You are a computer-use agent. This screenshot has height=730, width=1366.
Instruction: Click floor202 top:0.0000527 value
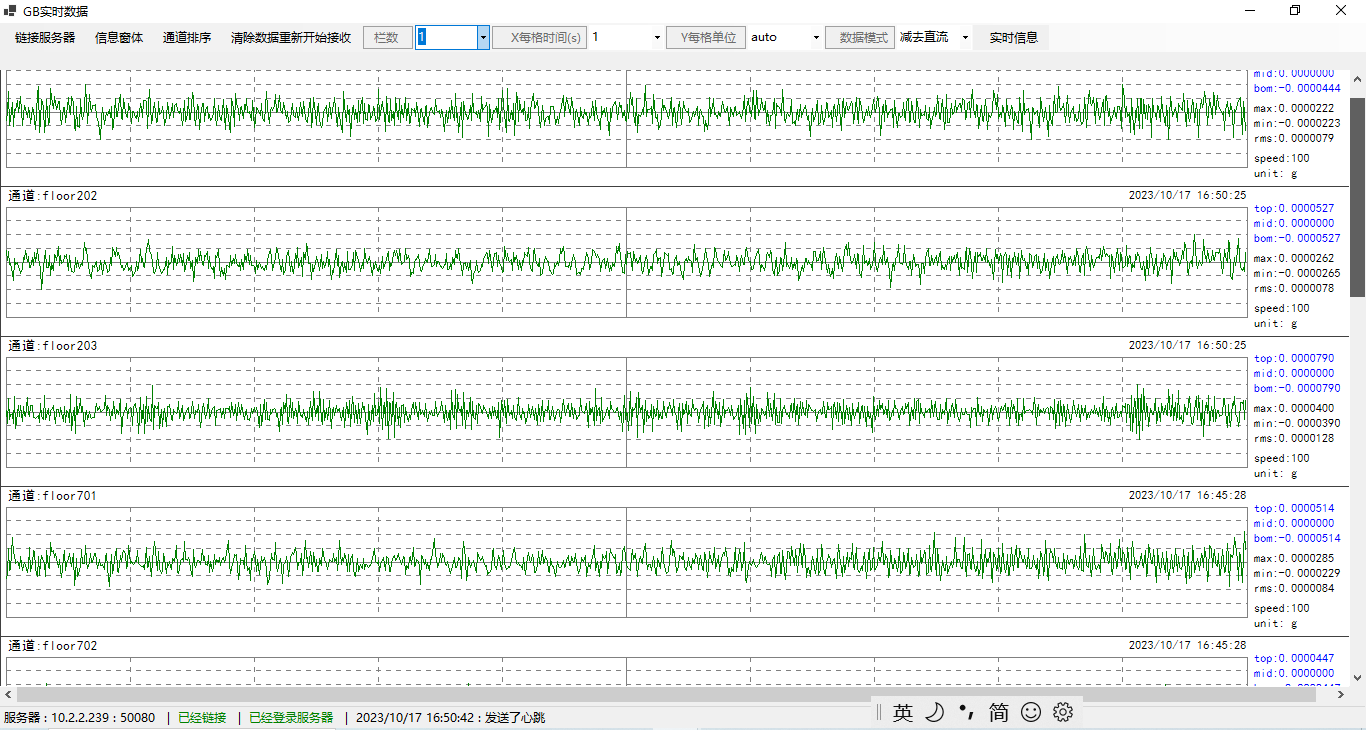pos(1294,208)
